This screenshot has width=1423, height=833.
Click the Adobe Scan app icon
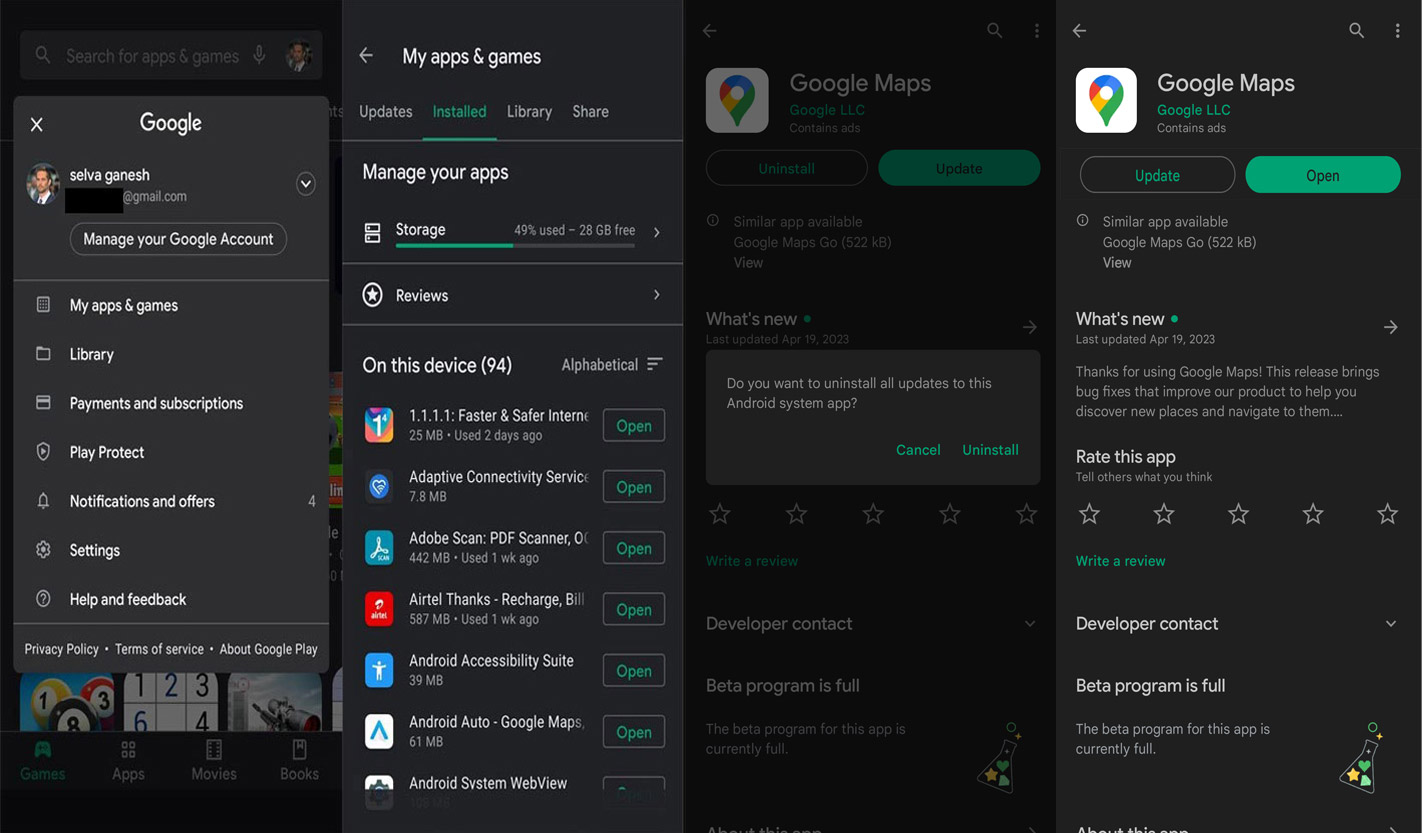click(379, 548)
